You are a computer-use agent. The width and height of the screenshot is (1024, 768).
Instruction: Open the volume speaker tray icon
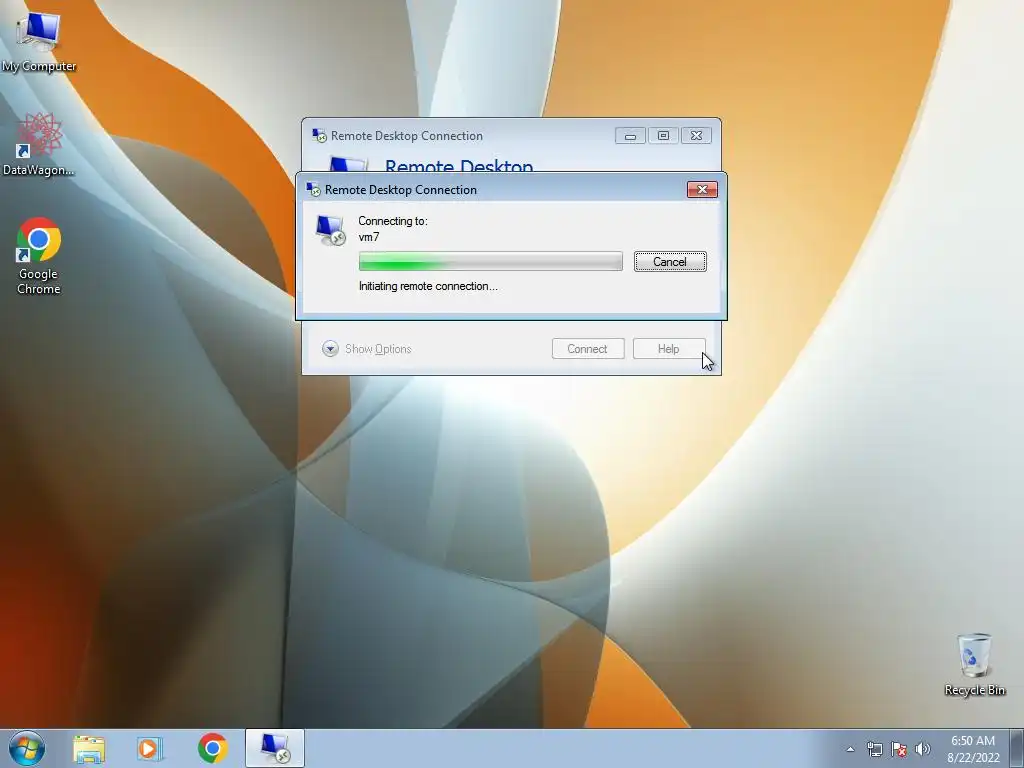(923, 749)
